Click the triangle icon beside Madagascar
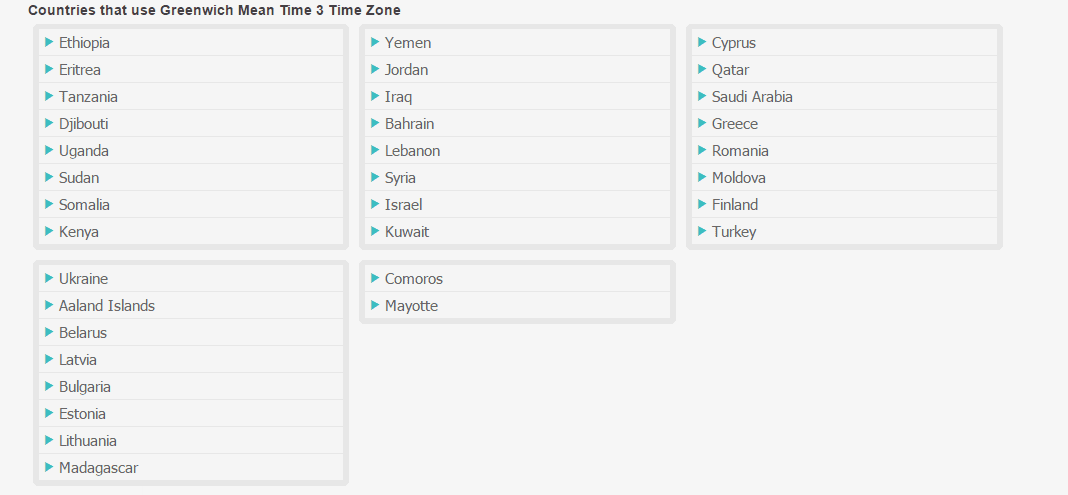 (x=49, y=467)
